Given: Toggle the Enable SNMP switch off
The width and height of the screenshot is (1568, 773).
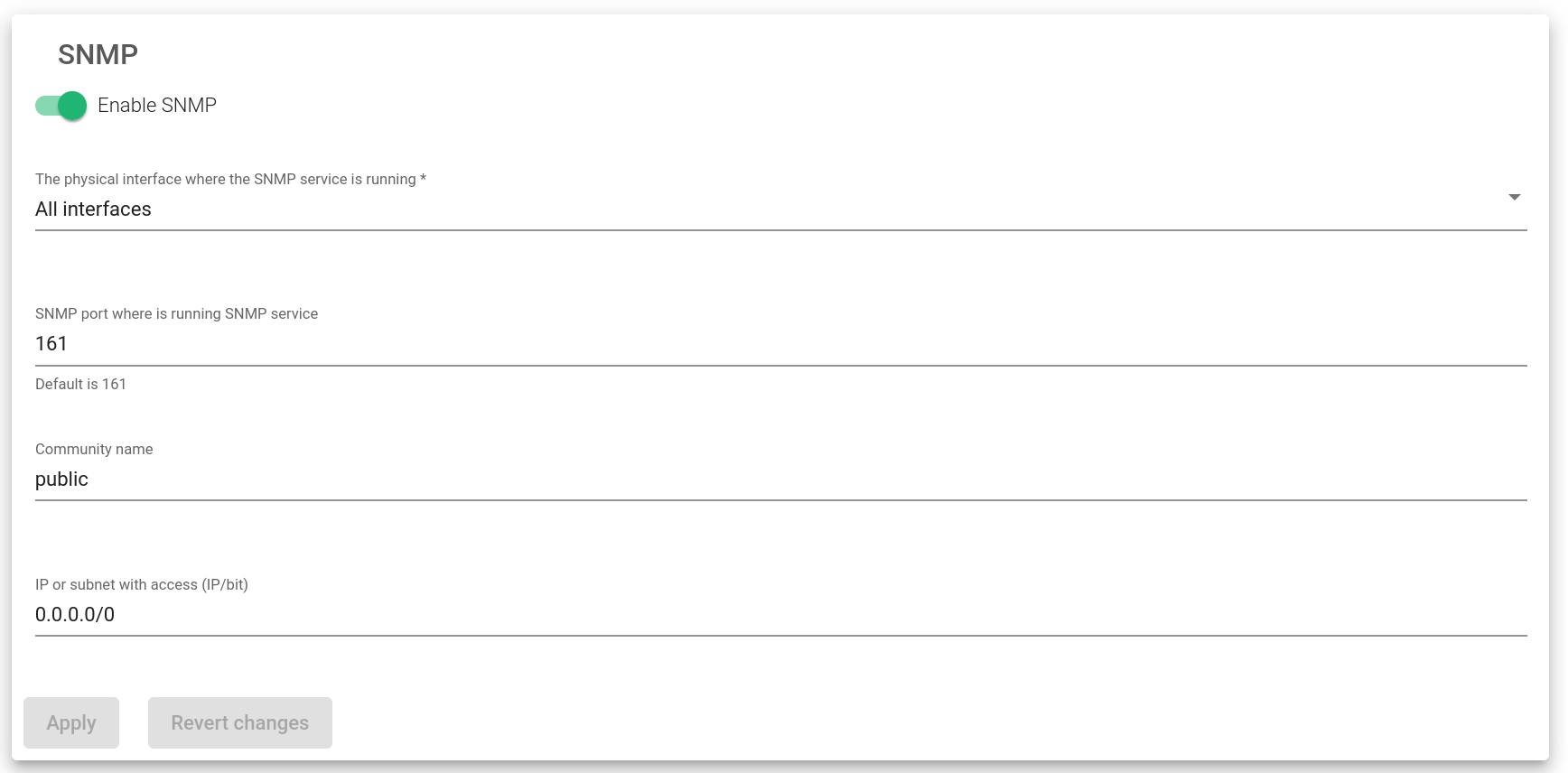Looking at the screenshot, I should click(x=61, y=106).
